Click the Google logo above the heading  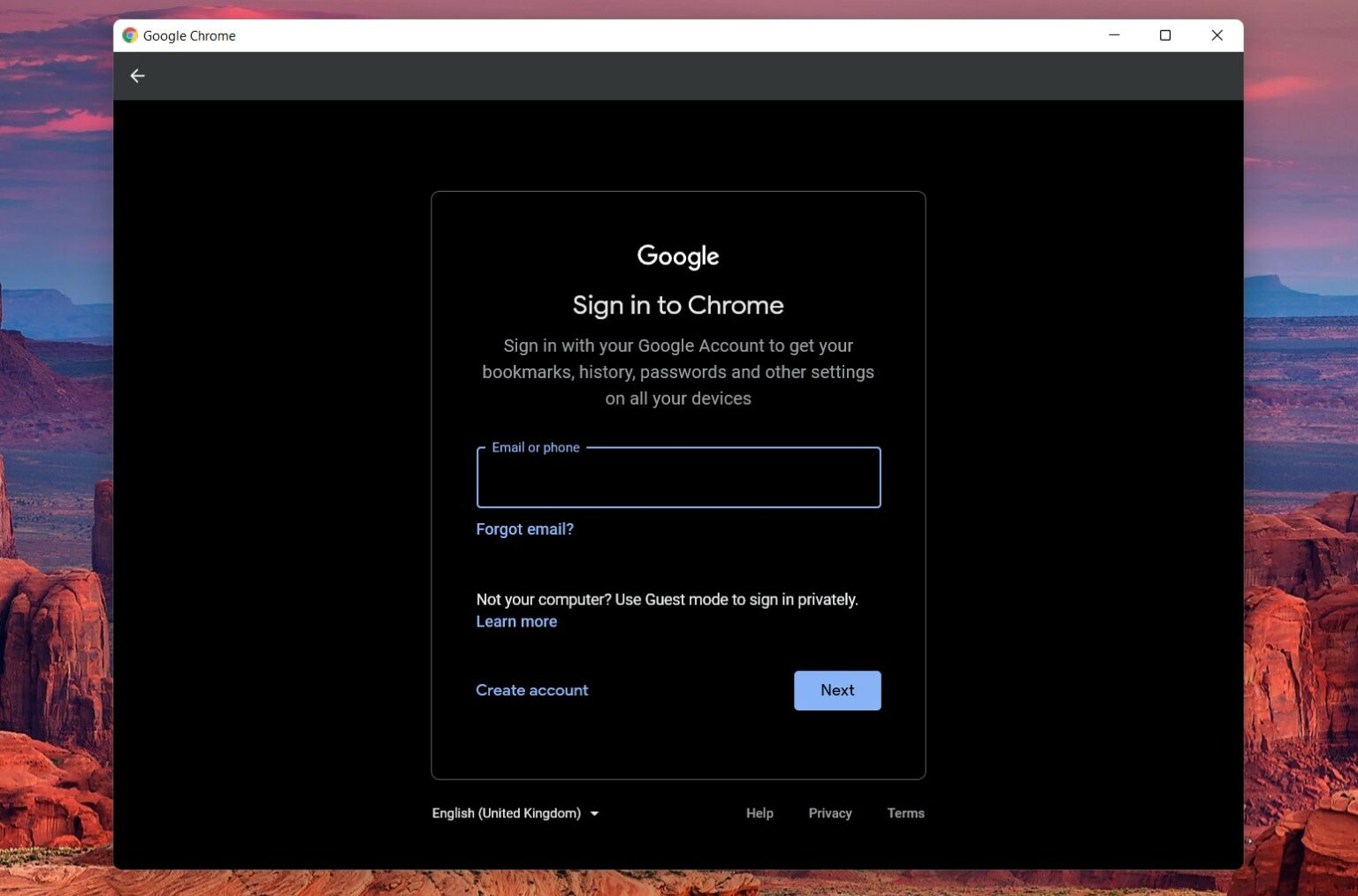[x=677, y=256]
